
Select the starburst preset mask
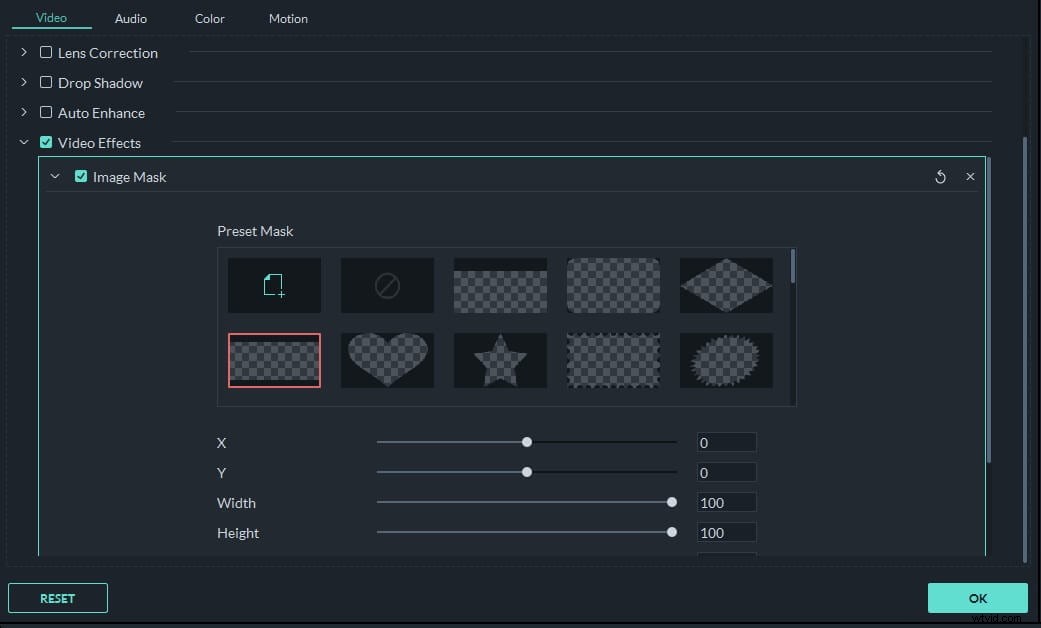(726, 360)
